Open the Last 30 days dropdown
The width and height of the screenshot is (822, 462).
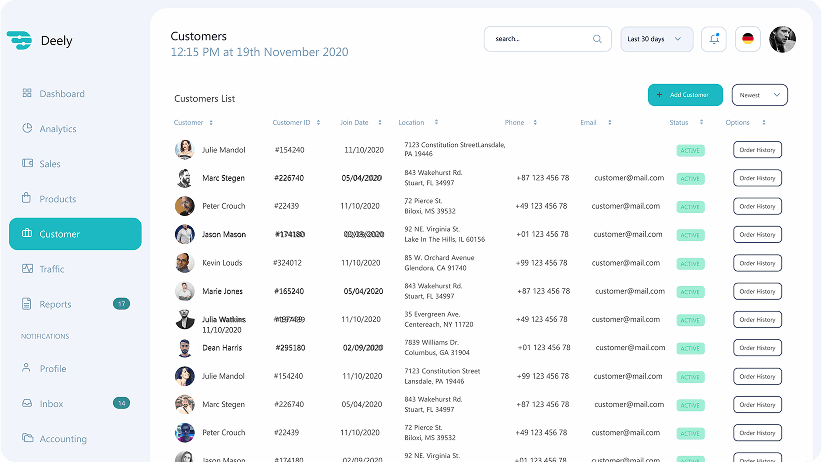[x=657, y=39]
